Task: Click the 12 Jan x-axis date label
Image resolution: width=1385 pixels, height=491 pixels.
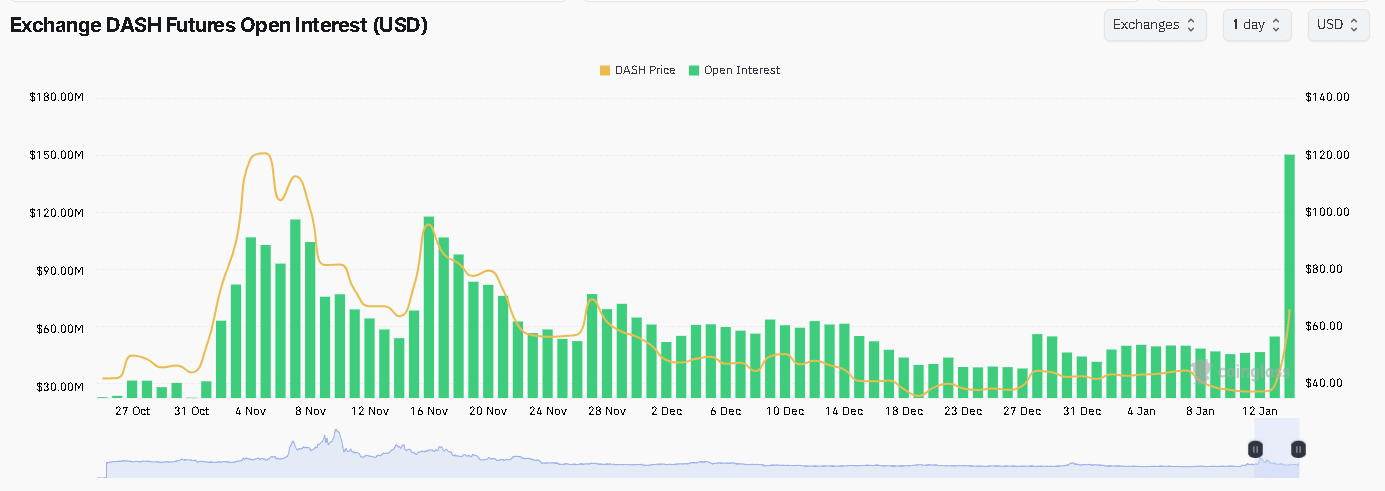Action: click(x=1259, y=411)
